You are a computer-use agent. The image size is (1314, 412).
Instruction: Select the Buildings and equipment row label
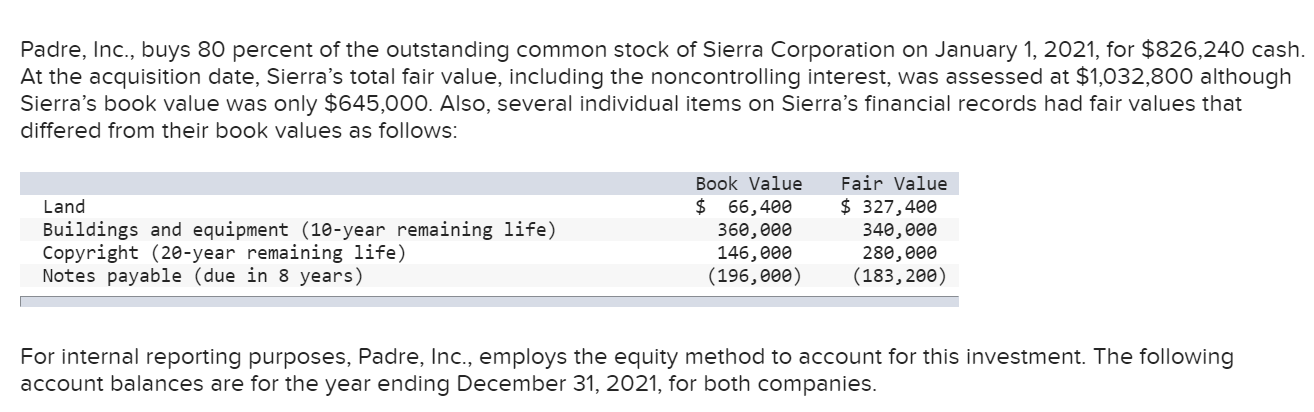pos(299,230)
